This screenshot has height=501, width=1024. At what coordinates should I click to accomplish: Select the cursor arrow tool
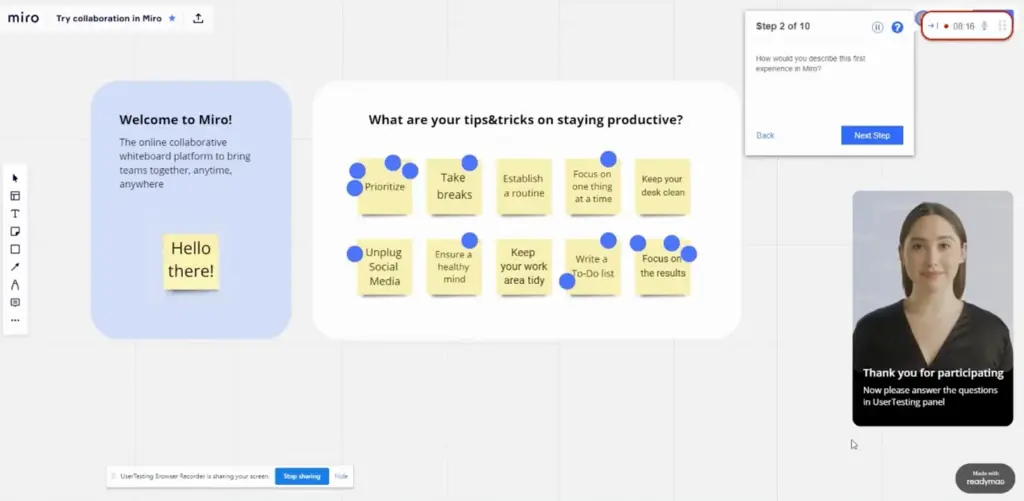point(15,178)
